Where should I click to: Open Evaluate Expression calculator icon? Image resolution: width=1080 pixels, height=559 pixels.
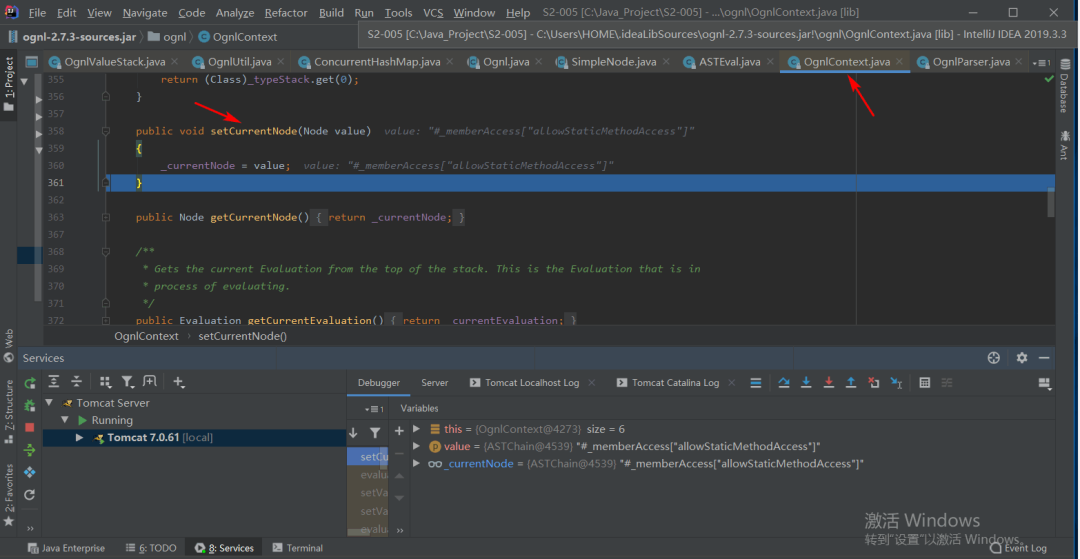[925, 383]
